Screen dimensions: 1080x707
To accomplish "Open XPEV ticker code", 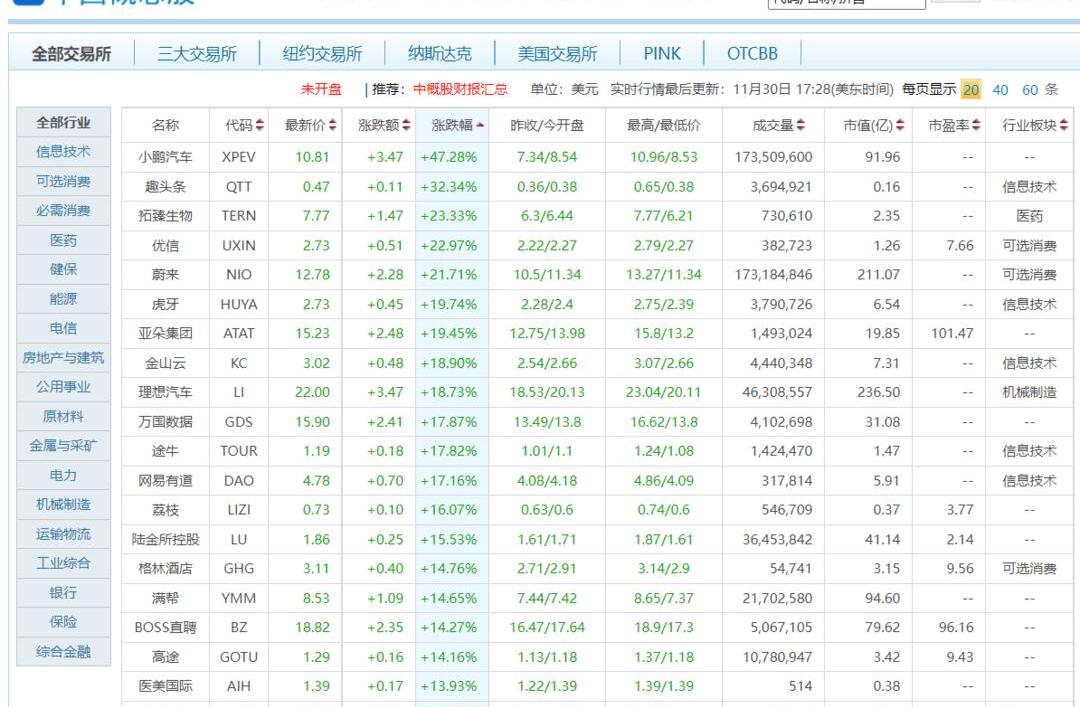I will (239, 157).
